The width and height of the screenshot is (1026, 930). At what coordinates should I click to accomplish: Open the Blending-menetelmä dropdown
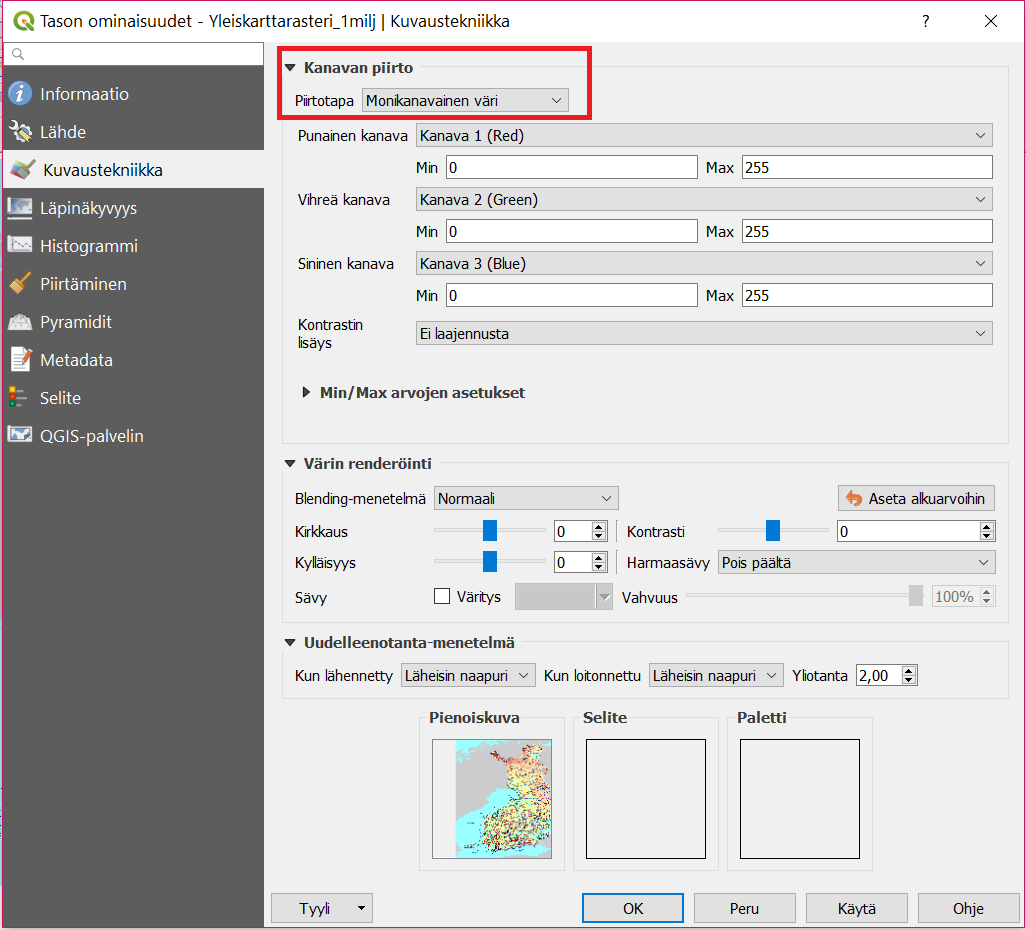526,498
